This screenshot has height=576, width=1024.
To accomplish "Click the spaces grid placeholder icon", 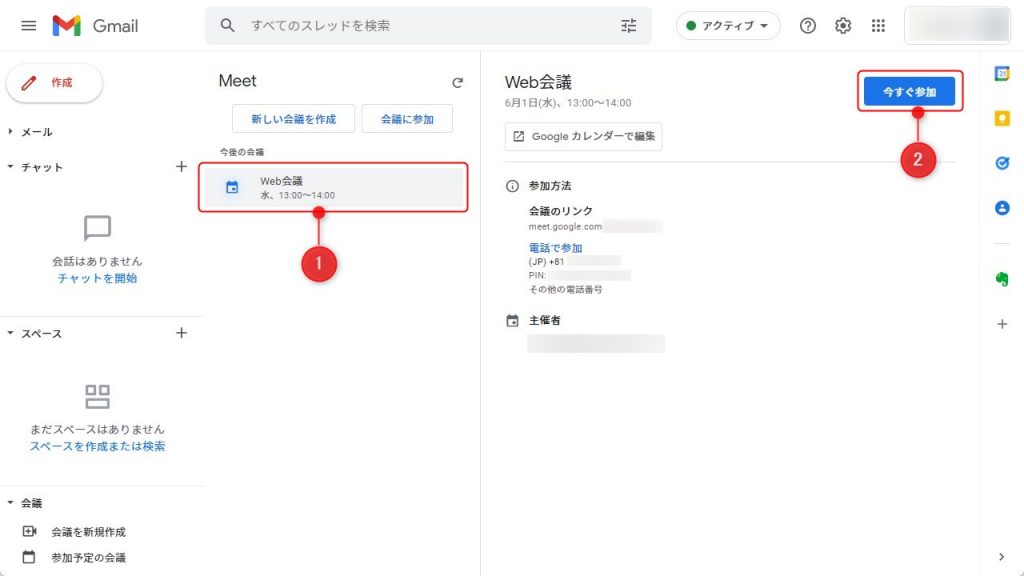I will click(97, 396).
